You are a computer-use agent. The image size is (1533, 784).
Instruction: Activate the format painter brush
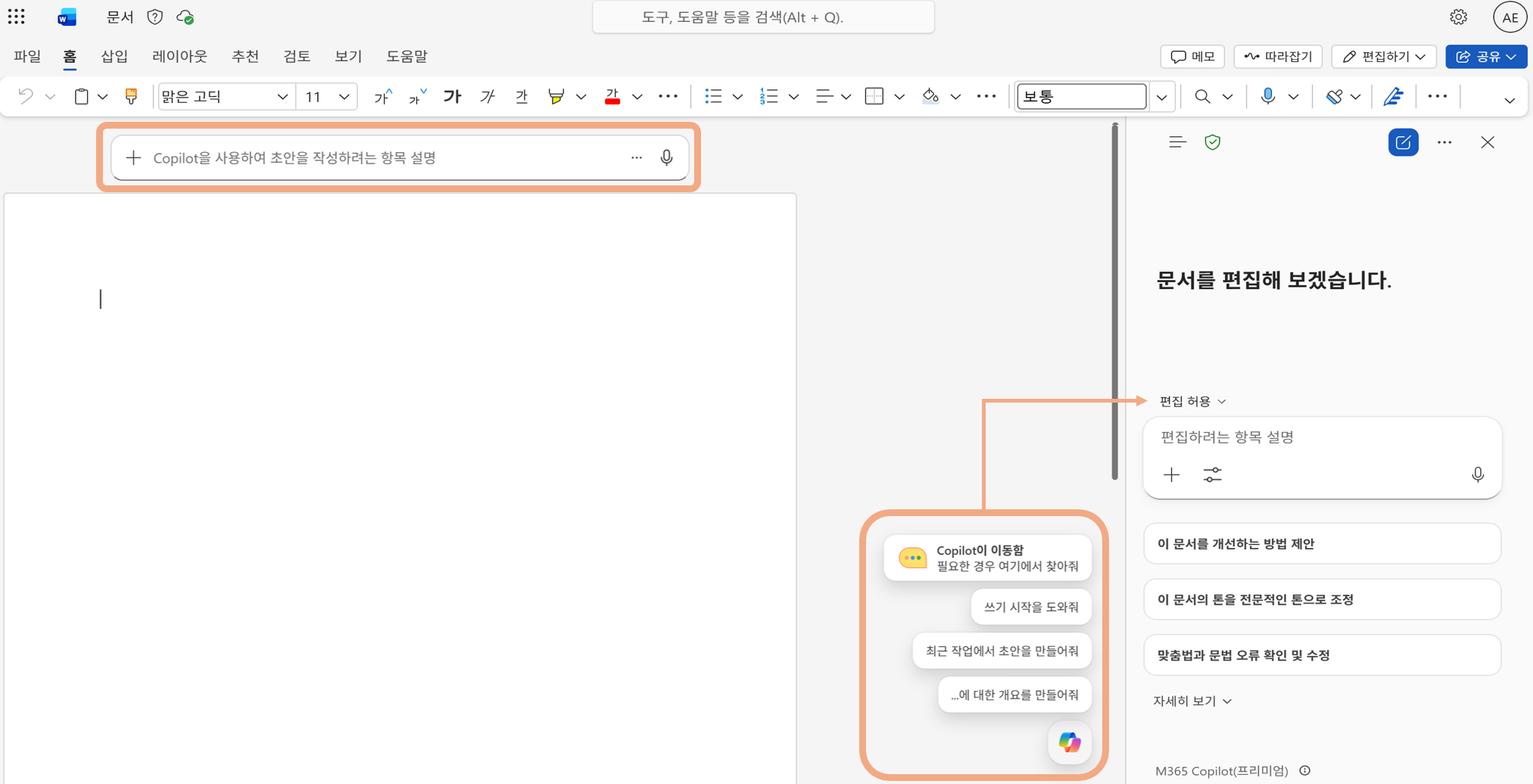pos(131,96)
